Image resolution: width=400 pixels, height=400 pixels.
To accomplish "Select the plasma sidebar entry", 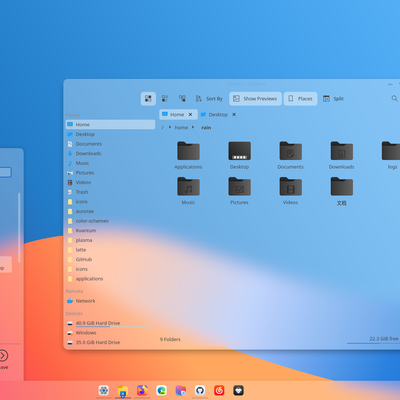I will (110, 240).
